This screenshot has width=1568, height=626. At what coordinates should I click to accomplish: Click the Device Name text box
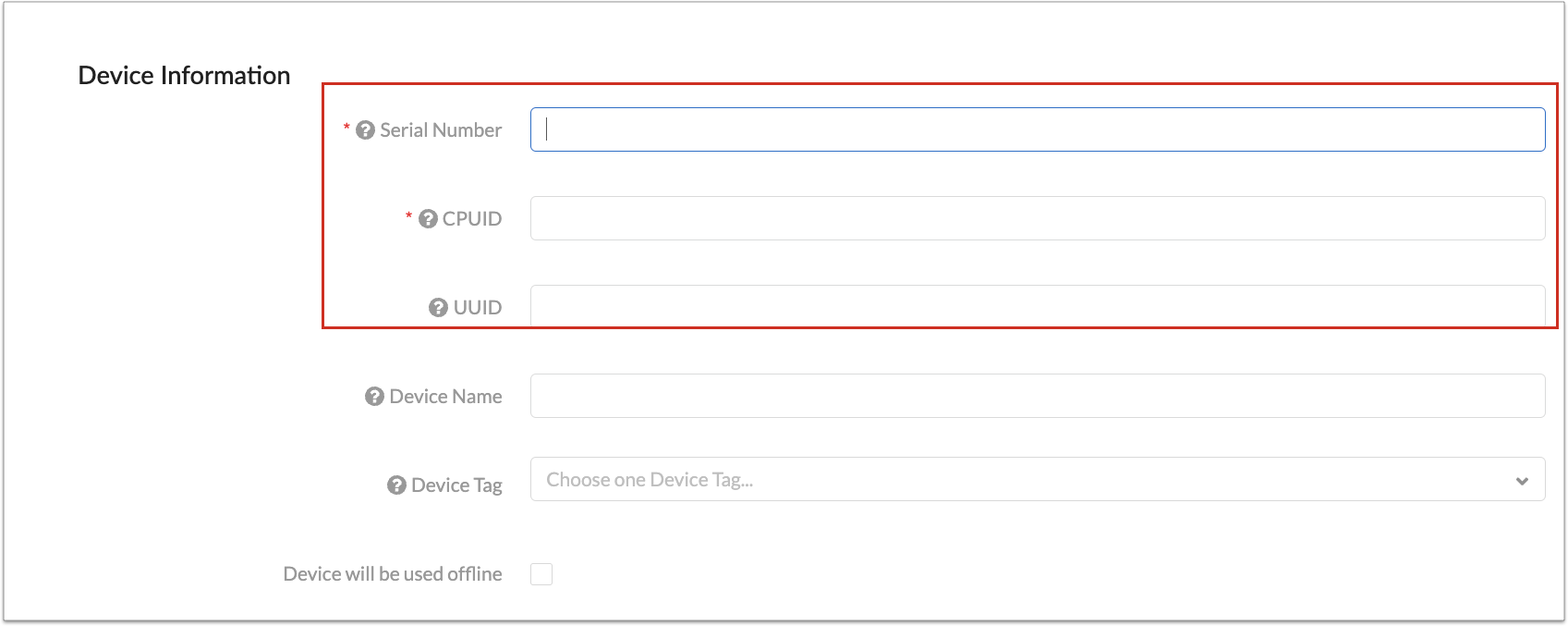click(1037, 396)
